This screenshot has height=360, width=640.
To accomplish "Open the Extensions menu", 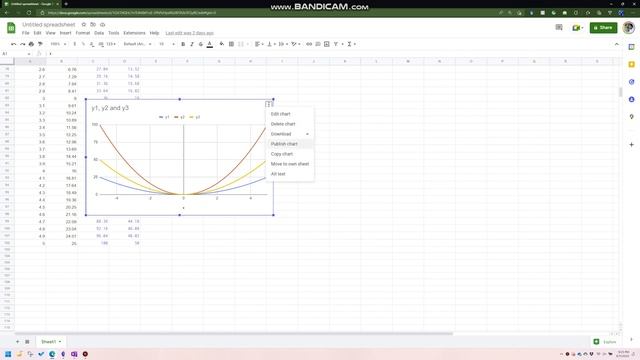I will pos(134,33).
